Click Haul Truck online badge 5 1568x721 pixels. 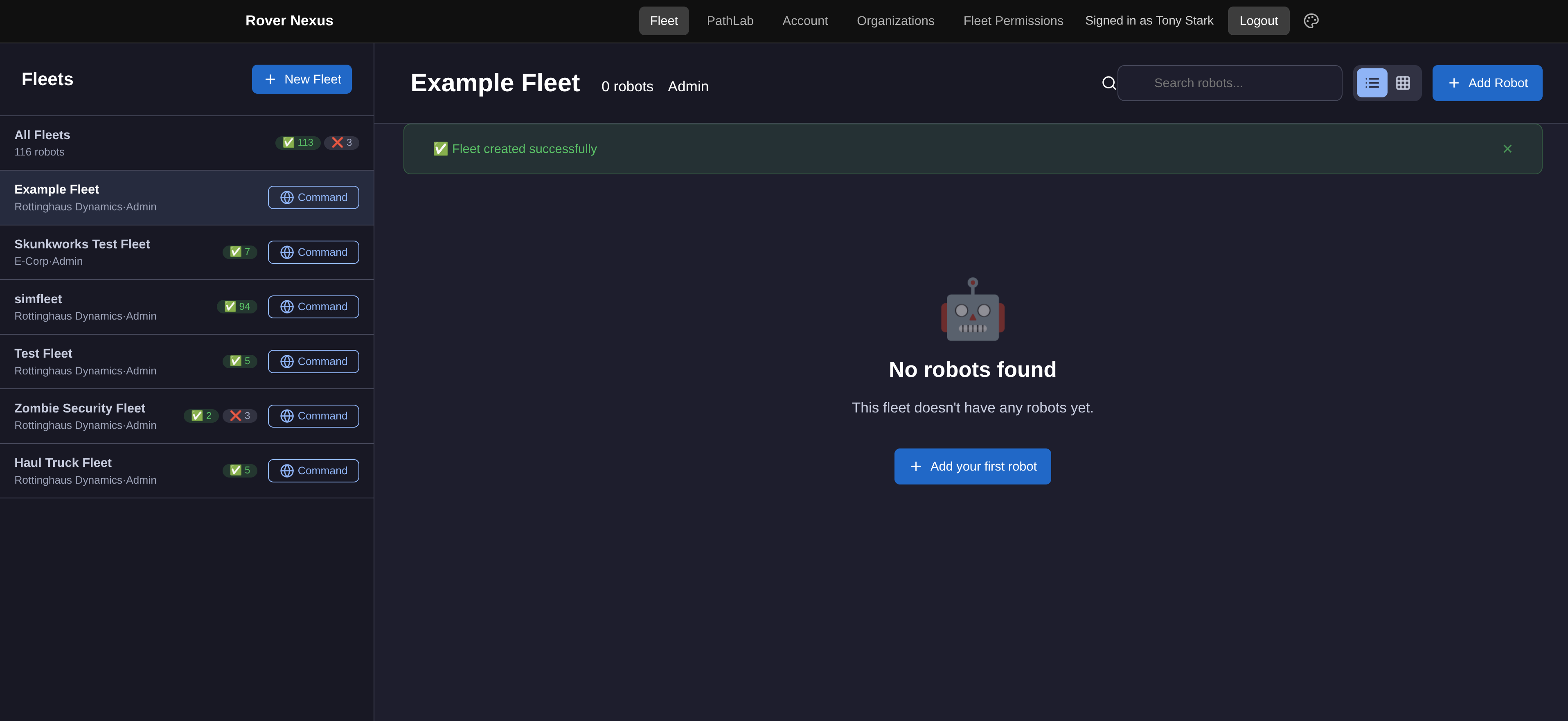click(x=240, y=471)
